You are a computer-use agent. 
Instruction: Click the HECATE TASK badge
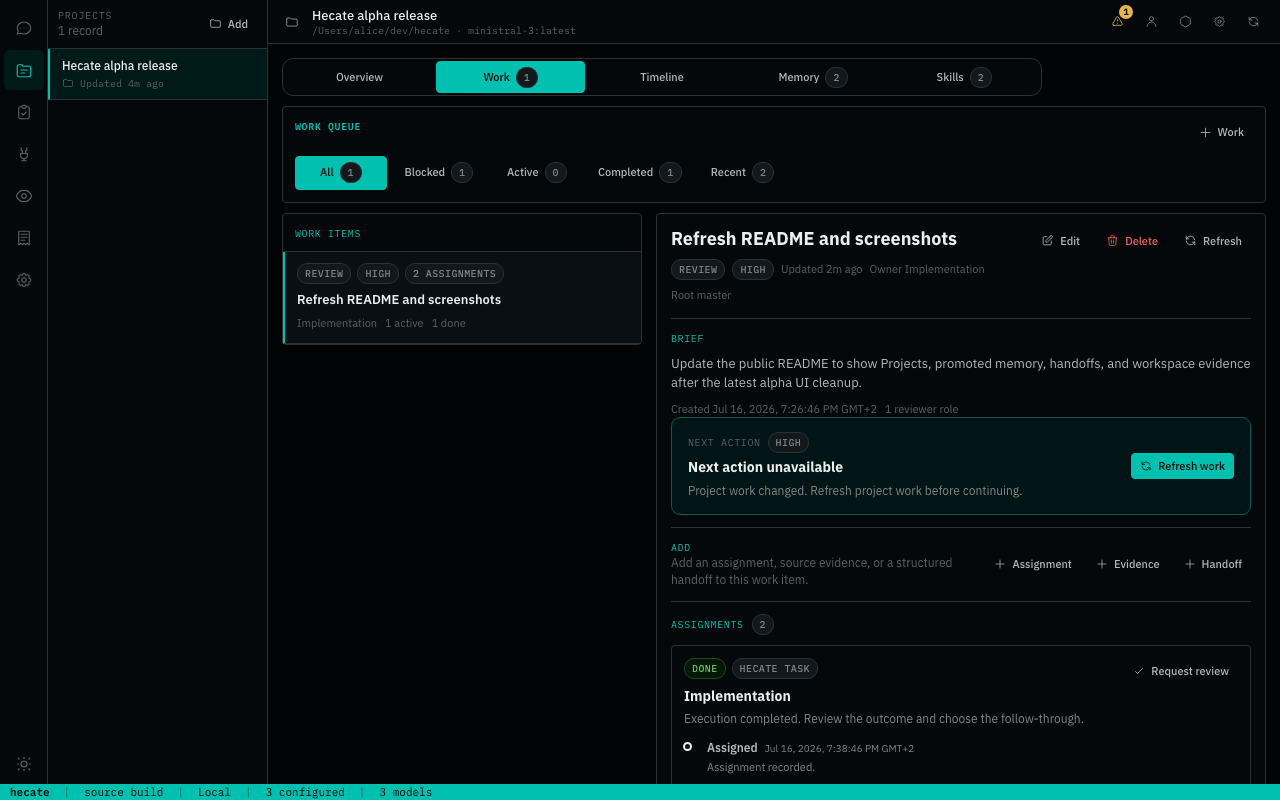pos(775,669)
